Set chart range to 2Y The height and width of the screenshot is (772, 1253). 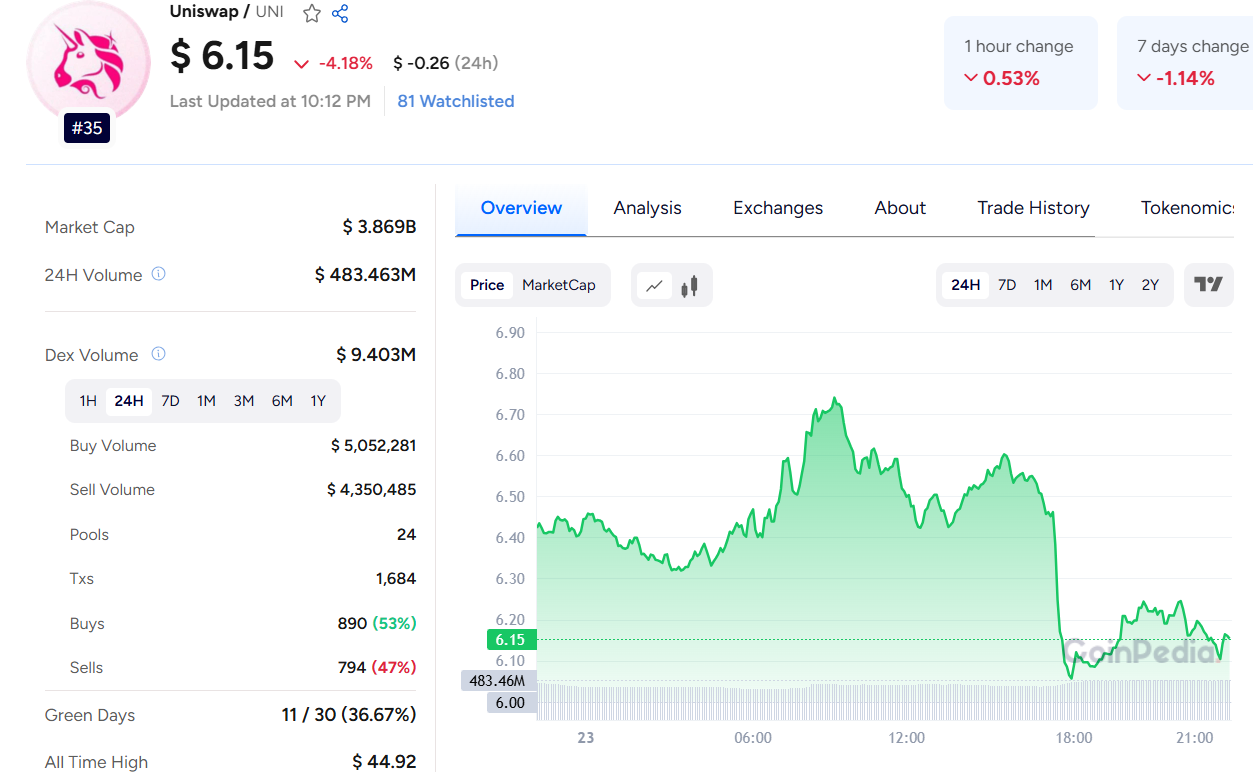[x=1150, y=285]
